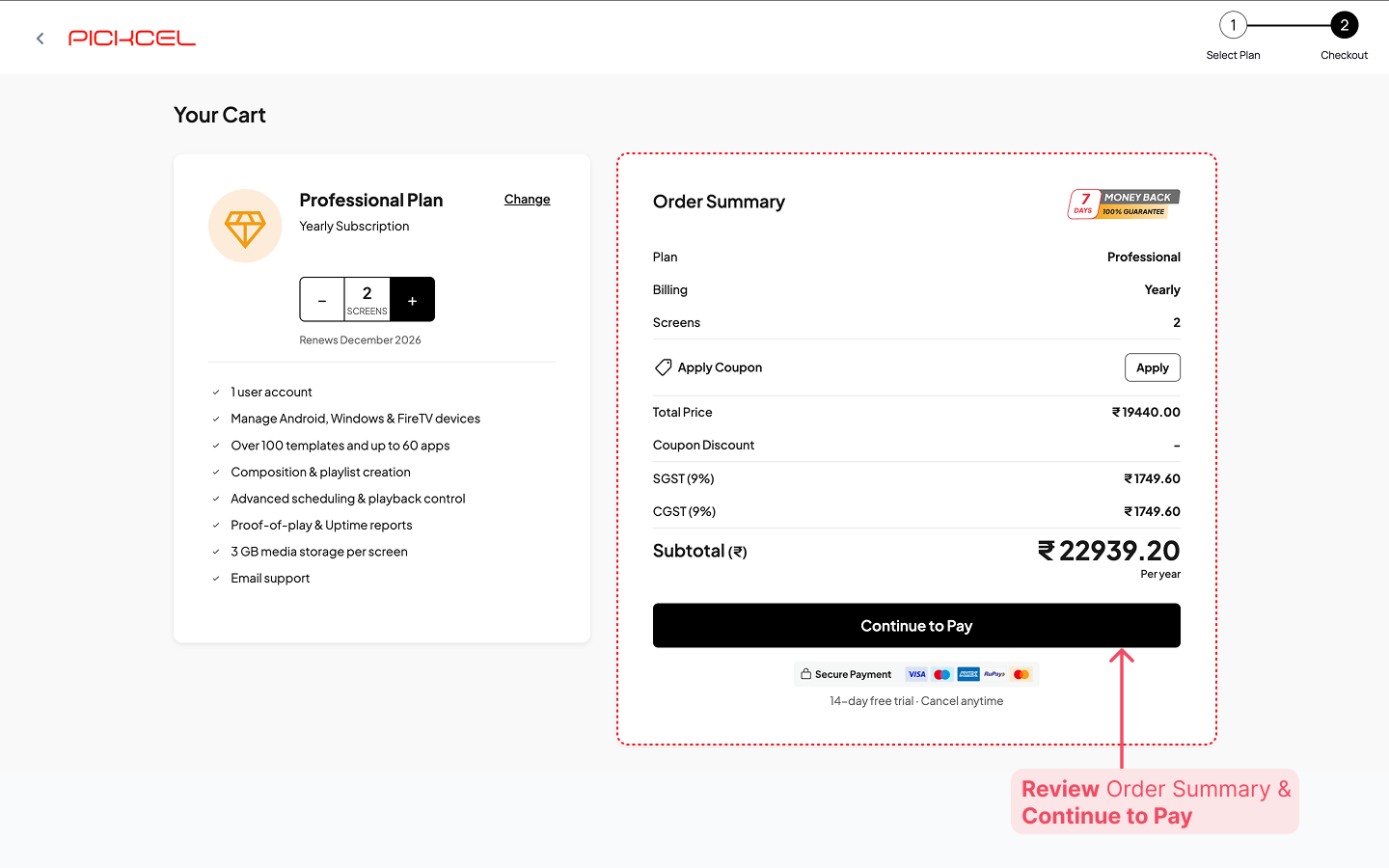Click the coupon tag icon

point(663,367)
